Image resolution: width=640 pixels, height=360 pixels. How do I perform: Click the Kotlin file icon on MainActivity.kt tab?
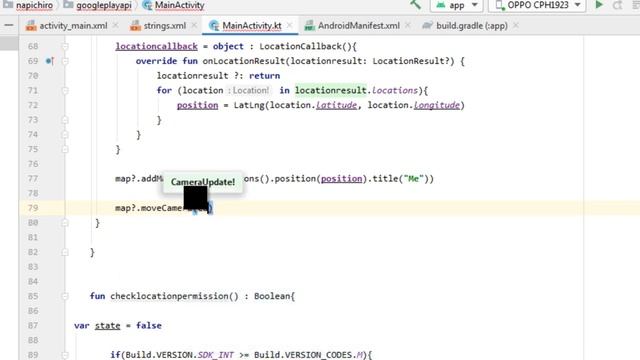point(214,26)
